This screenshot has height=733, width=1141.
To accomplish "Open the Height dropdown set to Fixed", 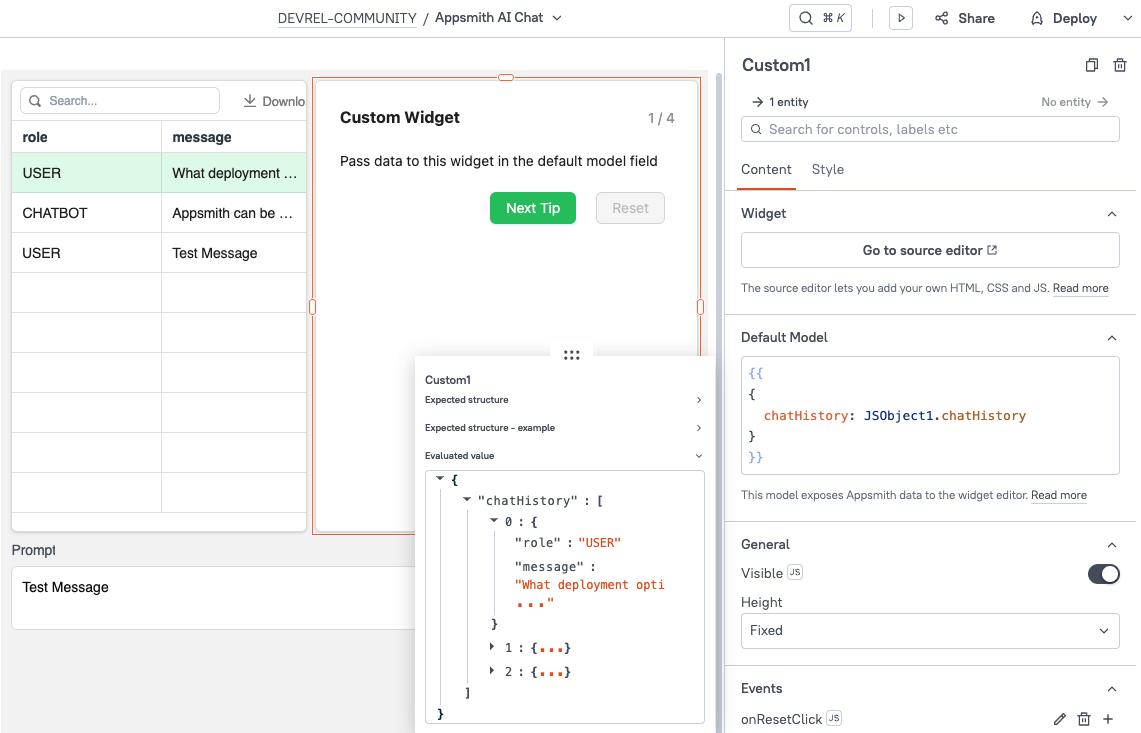I will tap(930, 631).
